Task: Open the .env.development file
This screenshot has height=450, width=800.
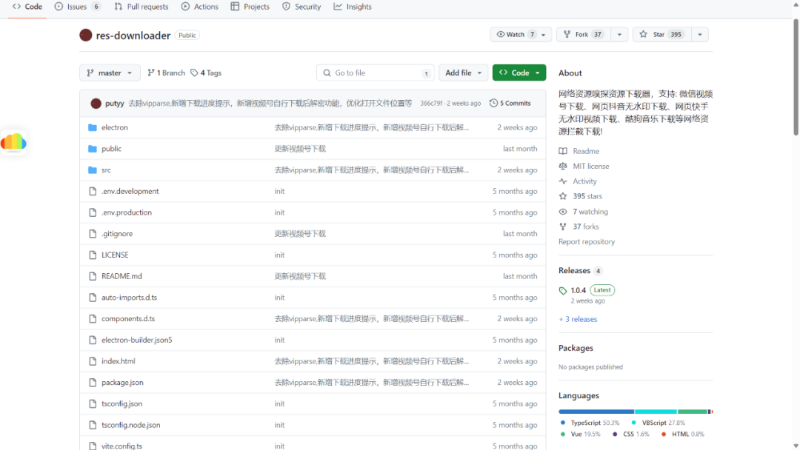Action: coord(130,191)
